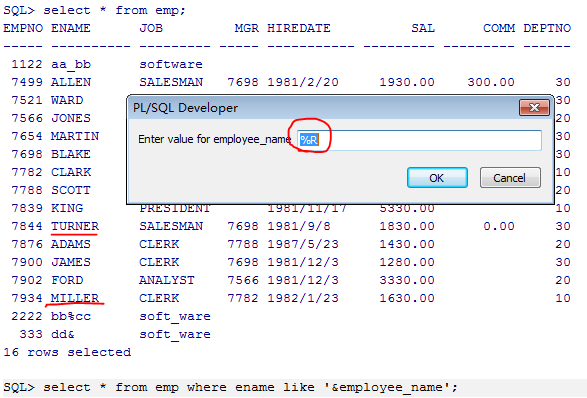Screen dimensions: 587x398
Task: Focus the employee_name value input field
Action: (x=419, y=140)
